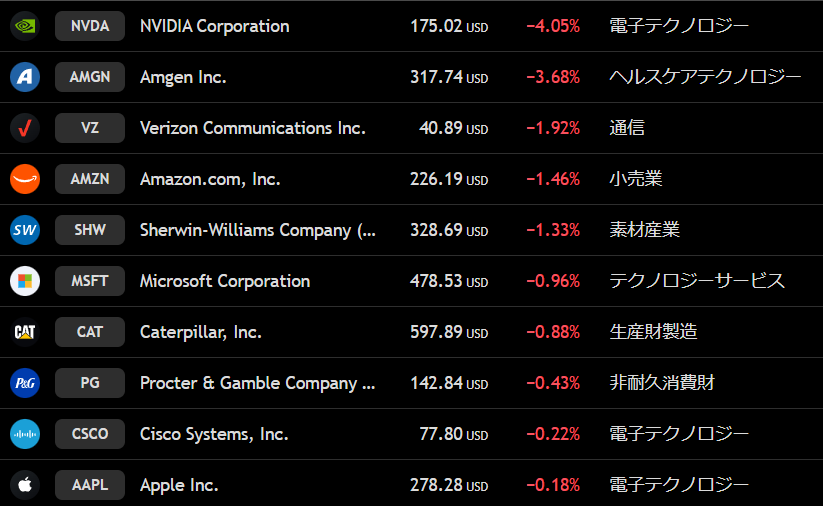The height and width of the screenshot is (506, 823).
Task: Click the NVIDIA logo icon
Action: pos(24,26)
